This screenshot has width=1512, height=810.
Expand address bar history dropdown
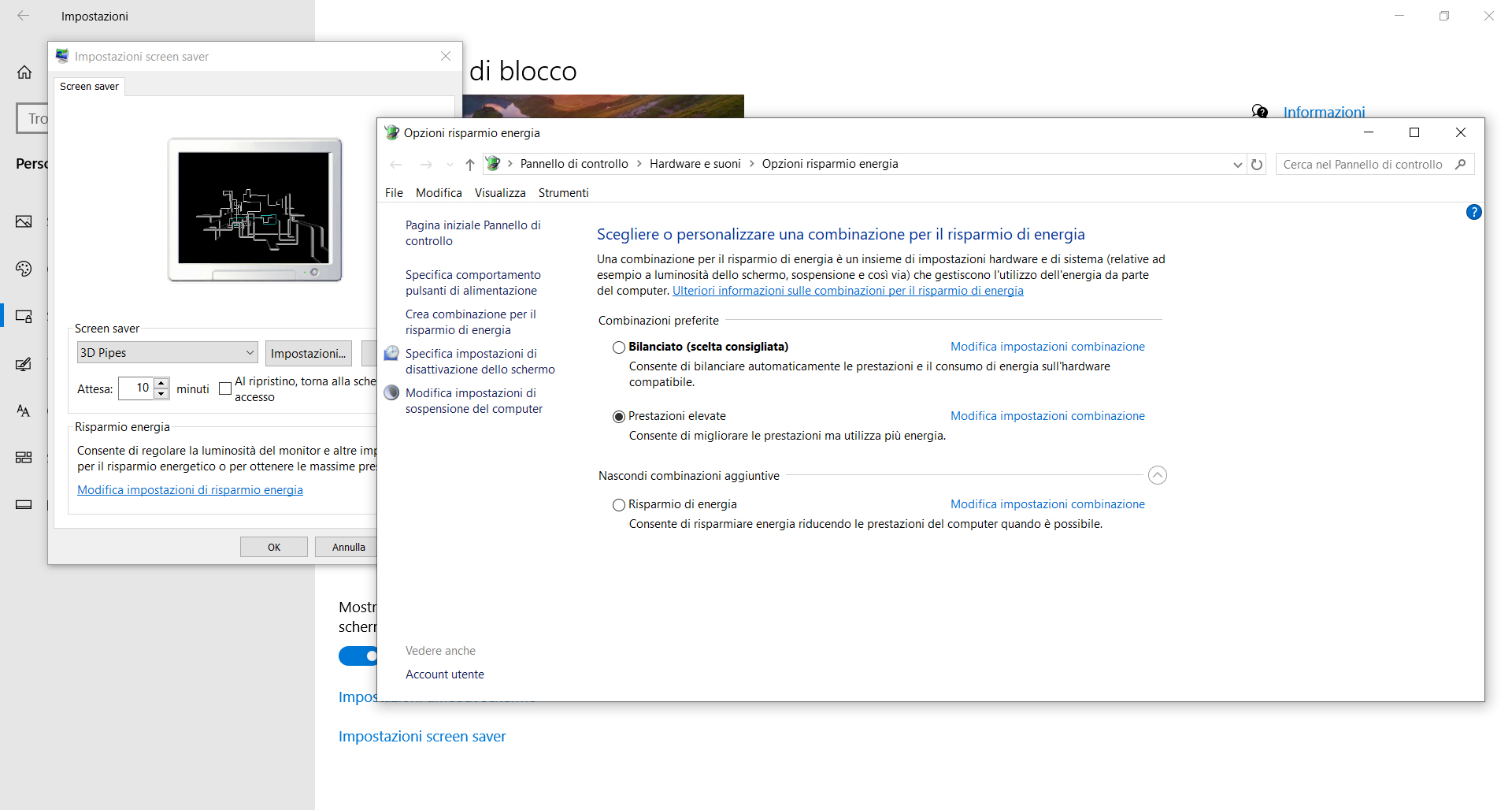1237,164
